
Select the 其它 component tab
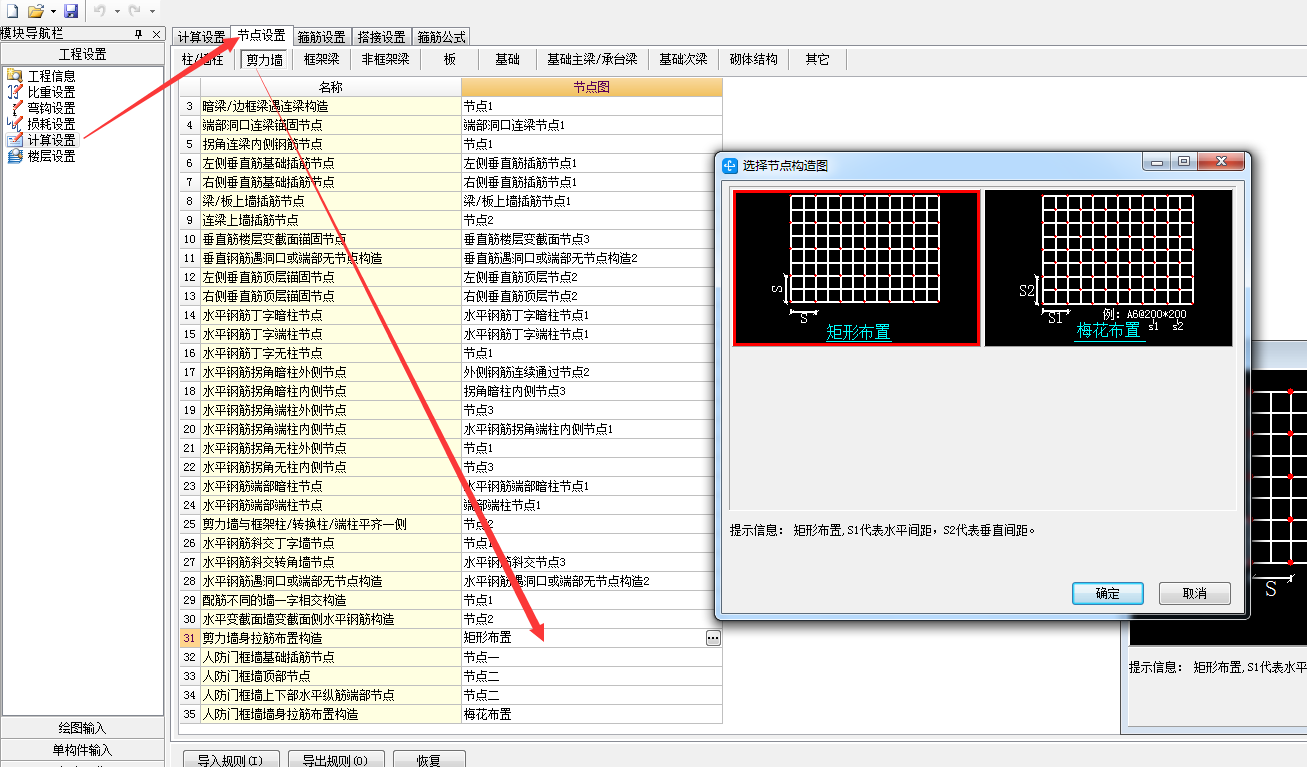tap(817, 60)
